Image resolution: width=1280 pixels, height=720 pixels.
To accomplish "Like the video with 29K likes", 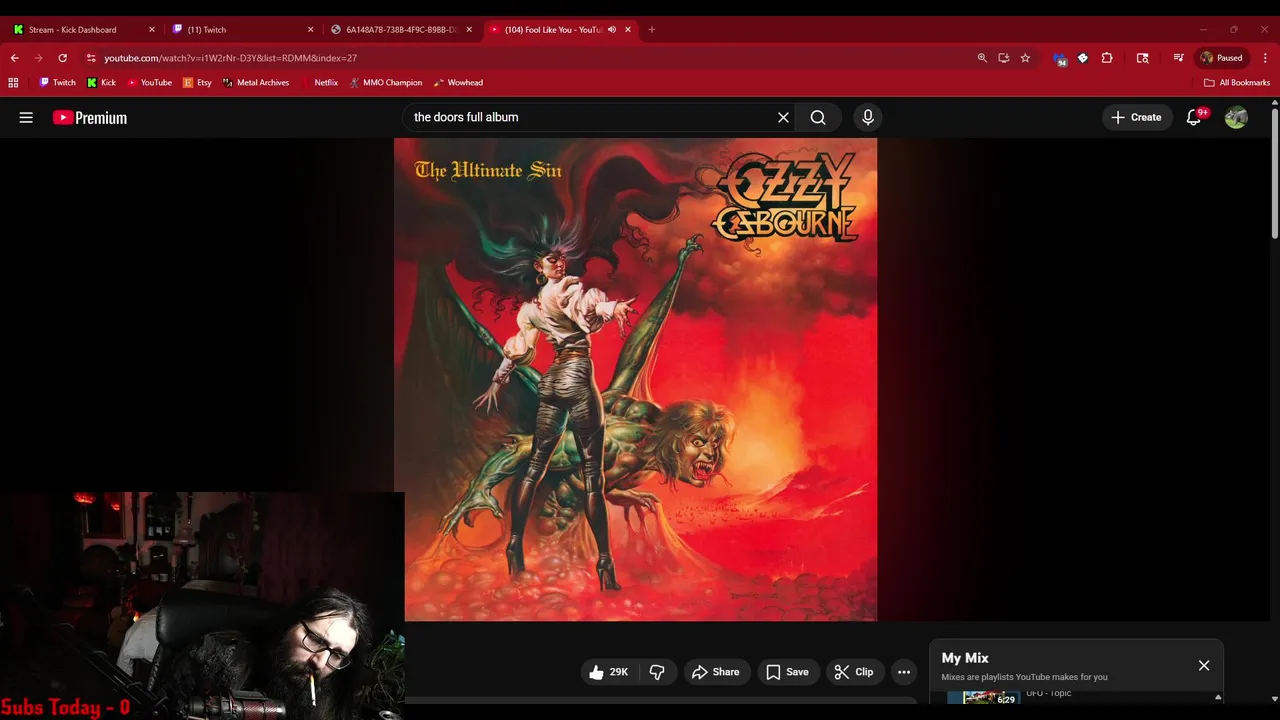I will tap(608, 672).
